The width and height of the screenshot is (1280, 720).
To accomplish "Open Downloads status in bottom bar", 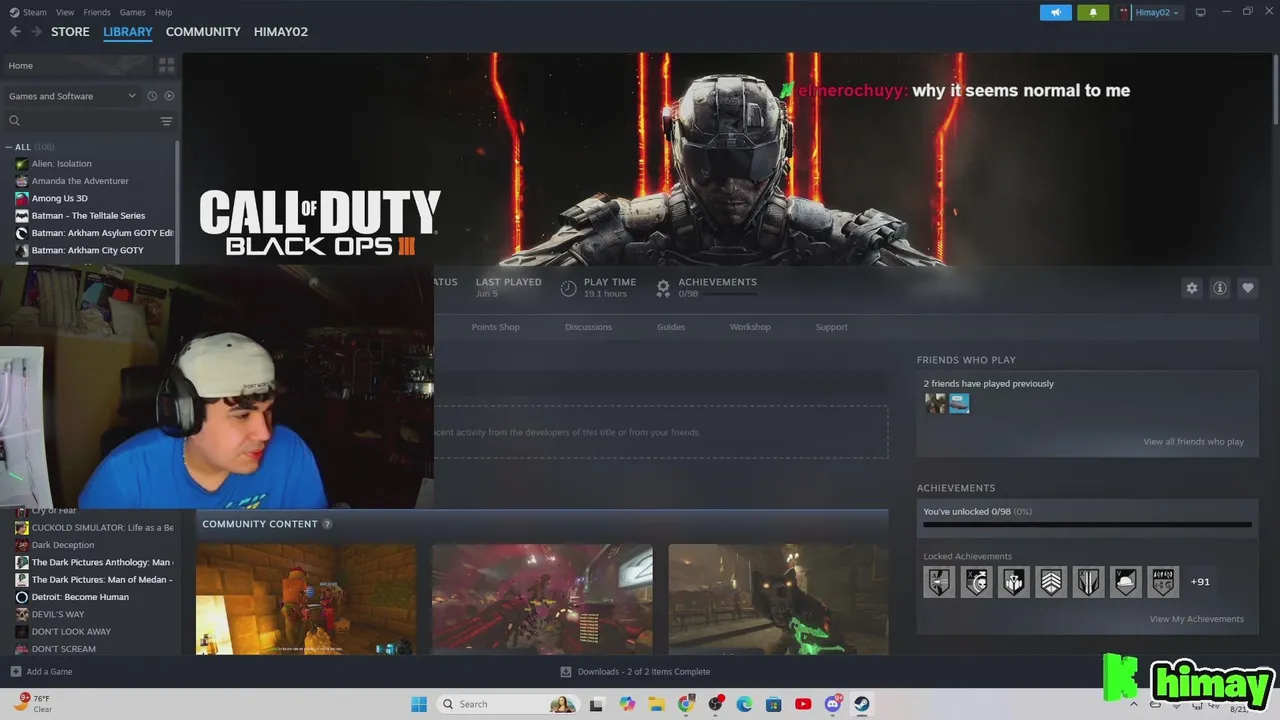I will coord(635,672).
